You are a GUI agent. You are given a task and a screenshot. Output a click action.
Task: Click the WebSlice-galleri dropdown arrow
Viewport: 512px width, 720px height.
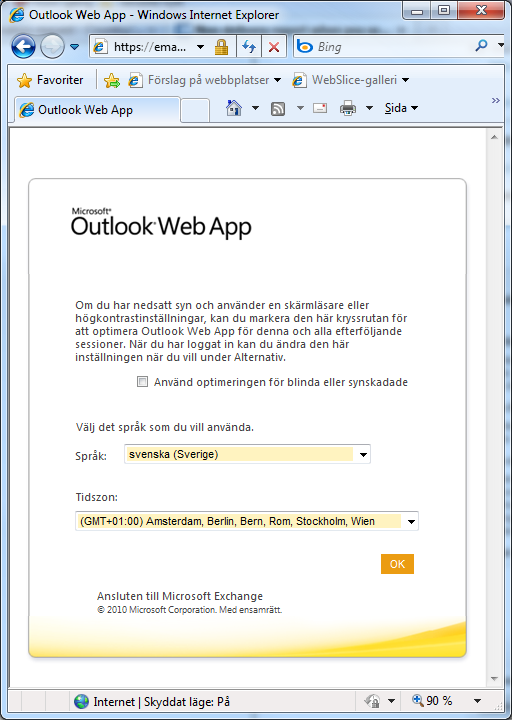coord(405,80)
